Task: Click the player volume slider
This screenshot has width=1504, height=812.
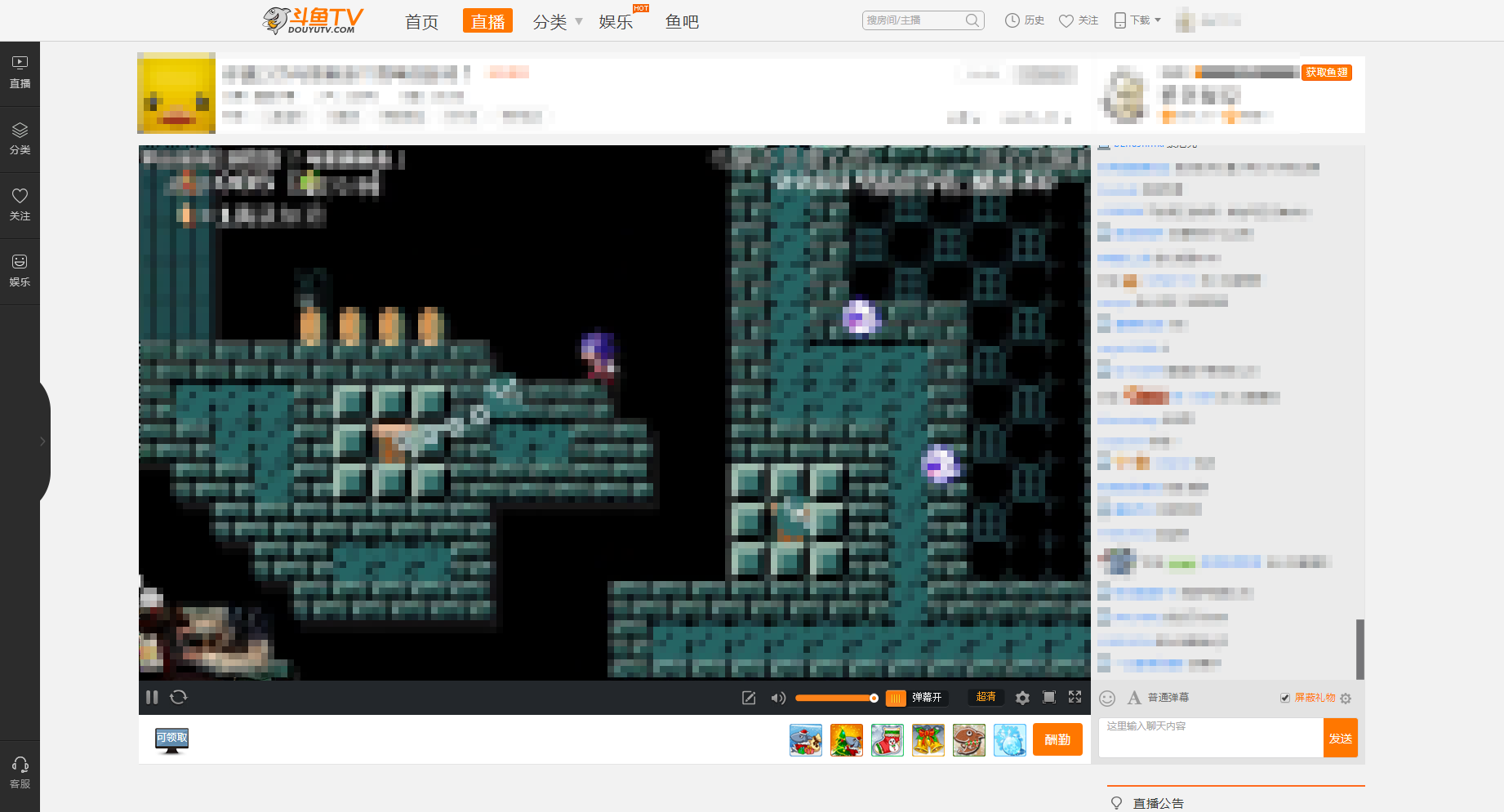Action: (x=836, y=698)
